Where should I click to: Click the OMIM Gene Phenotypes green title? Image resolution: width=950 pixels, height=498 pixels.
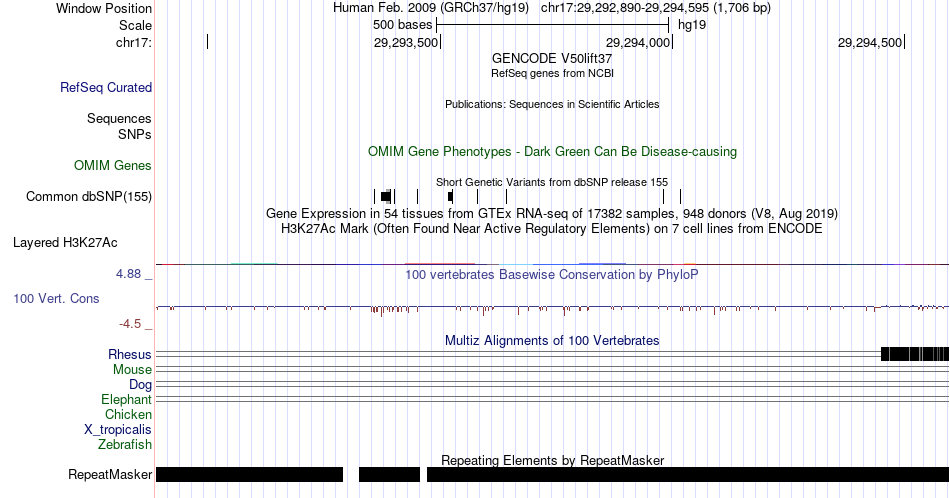[x=552, y=151]
